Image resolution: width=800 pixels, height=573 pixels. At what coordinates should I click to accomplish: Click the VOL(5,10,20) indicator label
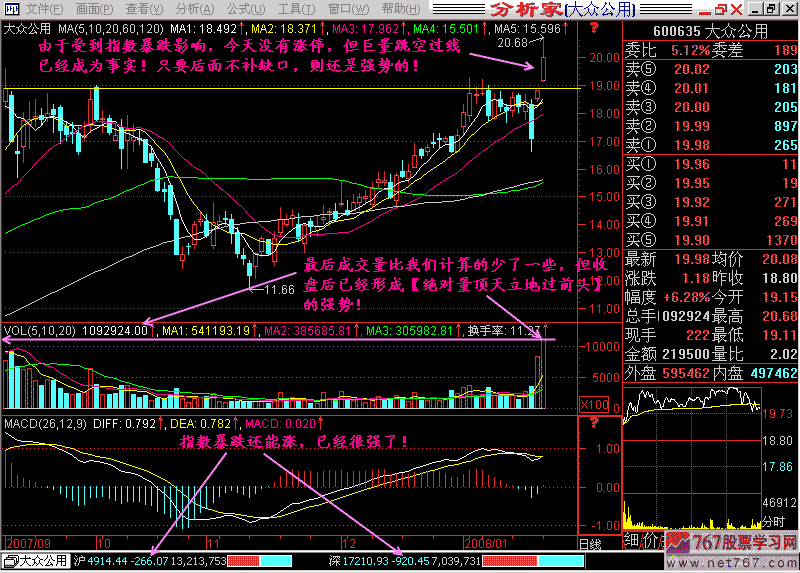(42, 330)
